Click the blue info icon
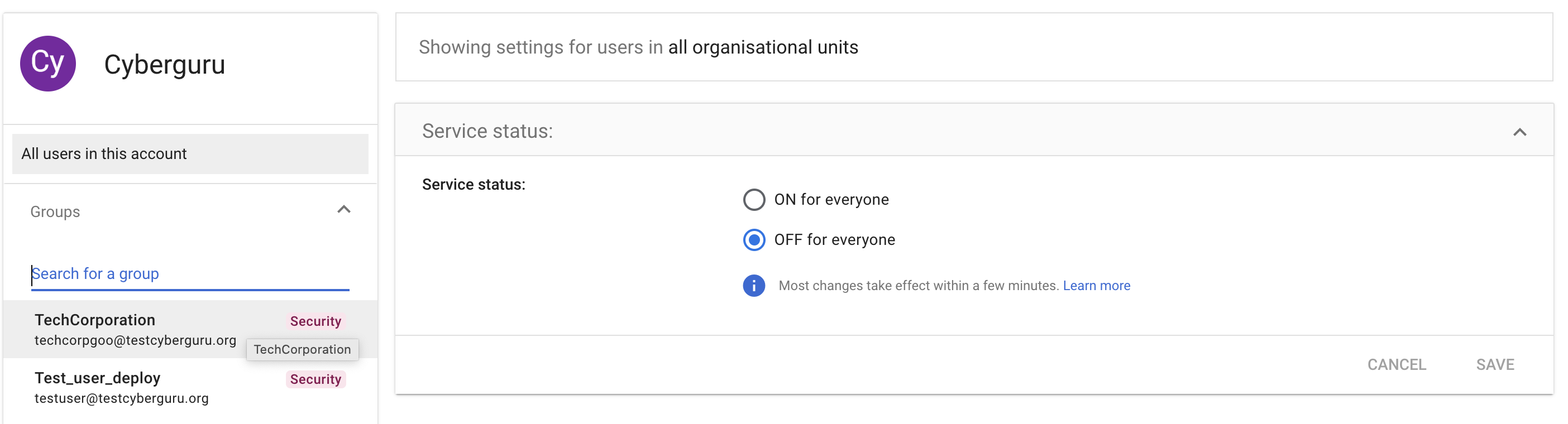The width and height of the screenshot is (1568, 424). (x=753, y=285)
